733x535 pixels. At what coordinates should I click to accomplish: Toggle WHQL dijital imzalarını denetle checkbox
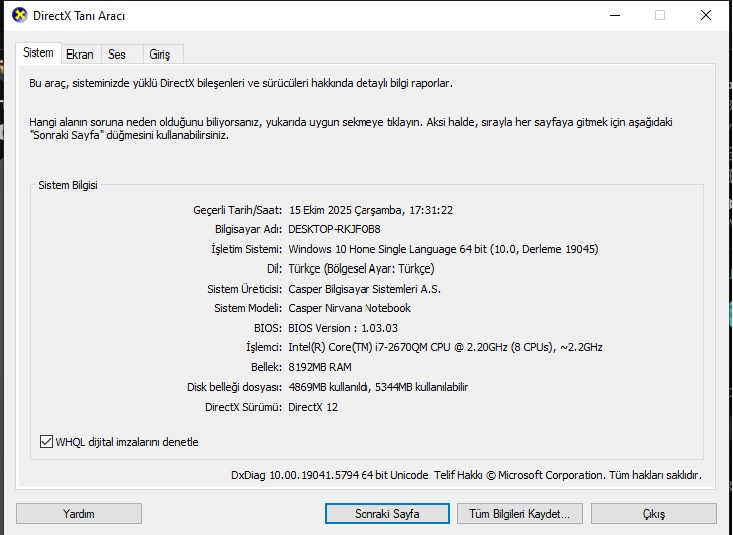[x=46, y=441]
